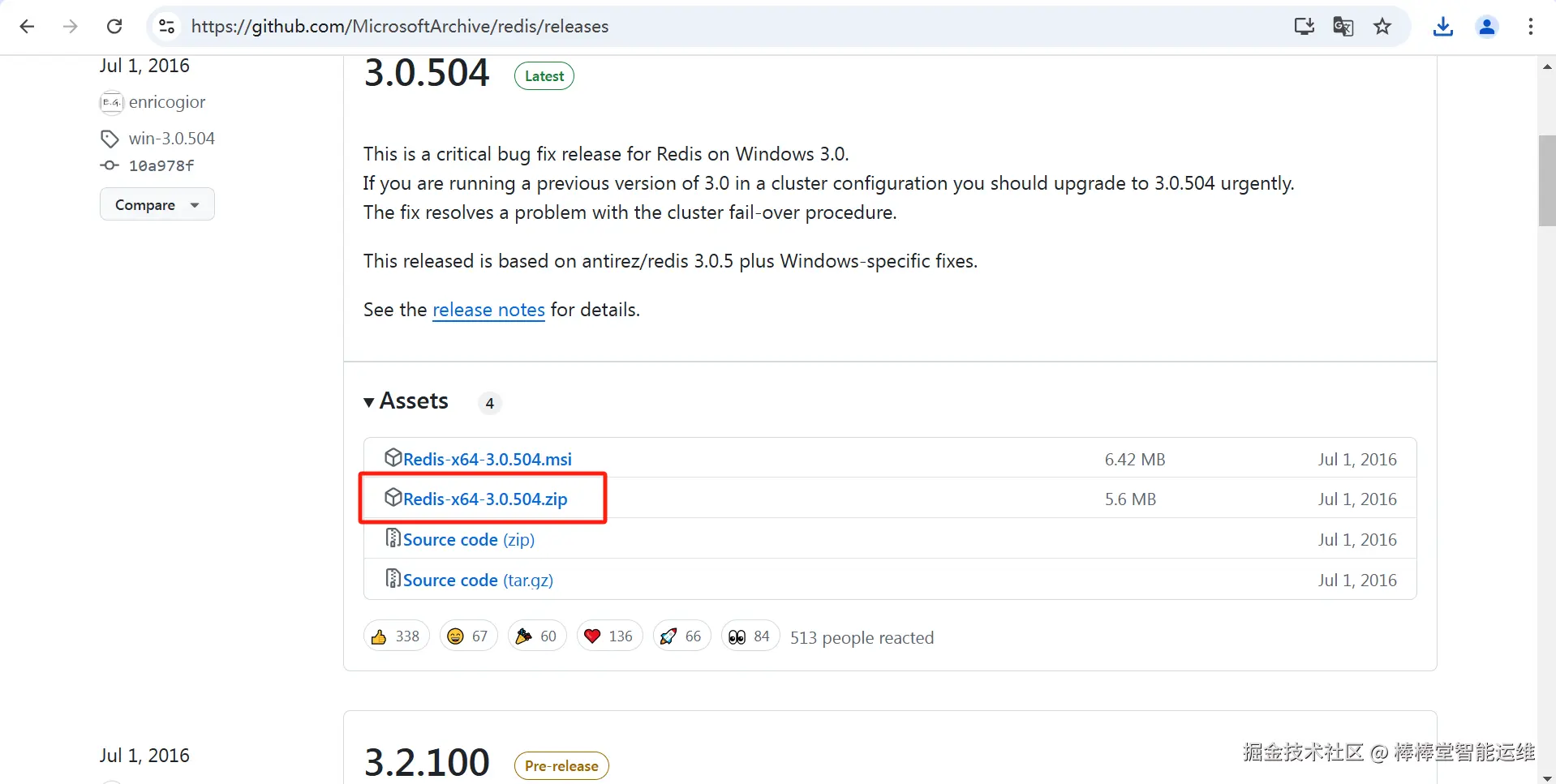The height and width of the screenshot is (784, 1556).
Task: Toggle the red heart reaction (136)
Action: (x=609, y=636)
